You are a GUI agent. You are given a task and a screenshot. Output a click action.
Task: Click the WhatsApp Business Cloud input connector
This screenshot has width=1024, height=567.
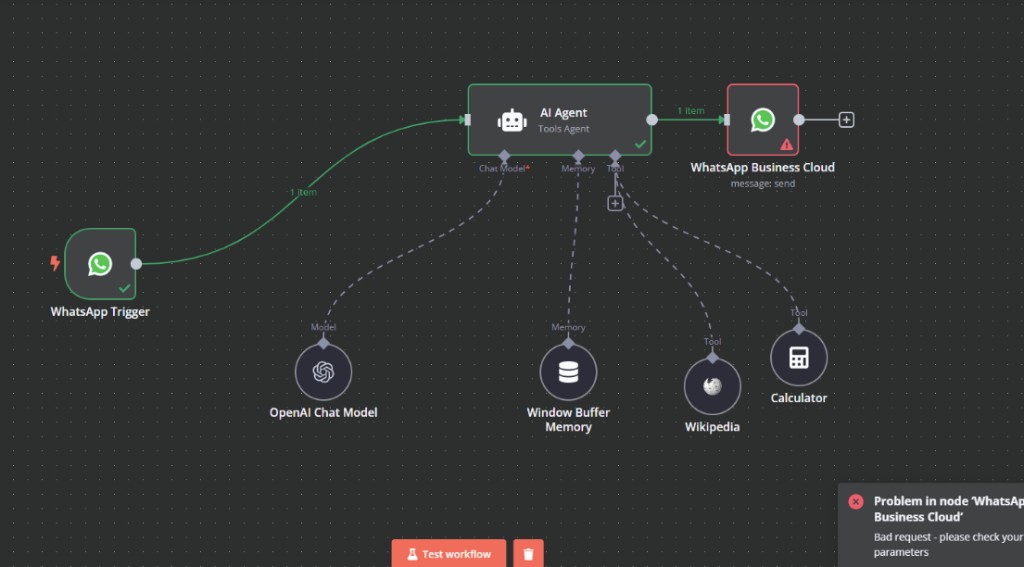(x=727, y=120)
